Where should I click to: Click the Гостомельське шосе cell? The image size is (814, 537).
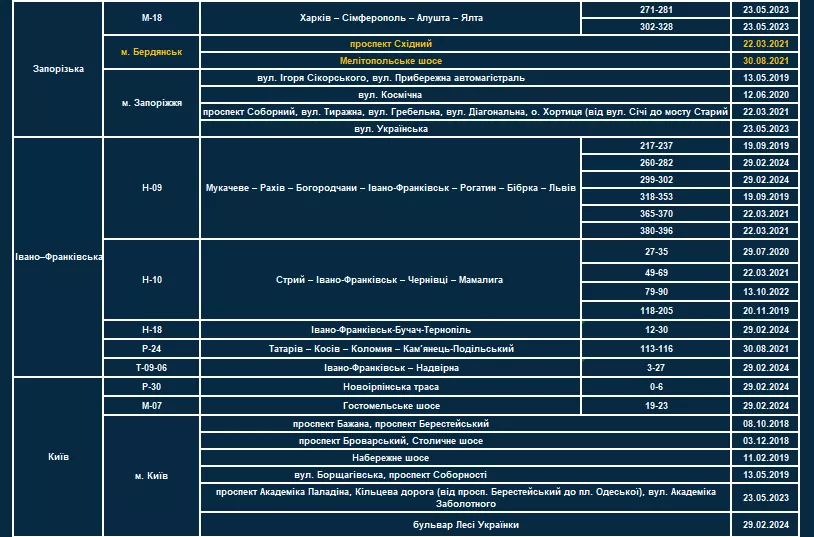391,406
